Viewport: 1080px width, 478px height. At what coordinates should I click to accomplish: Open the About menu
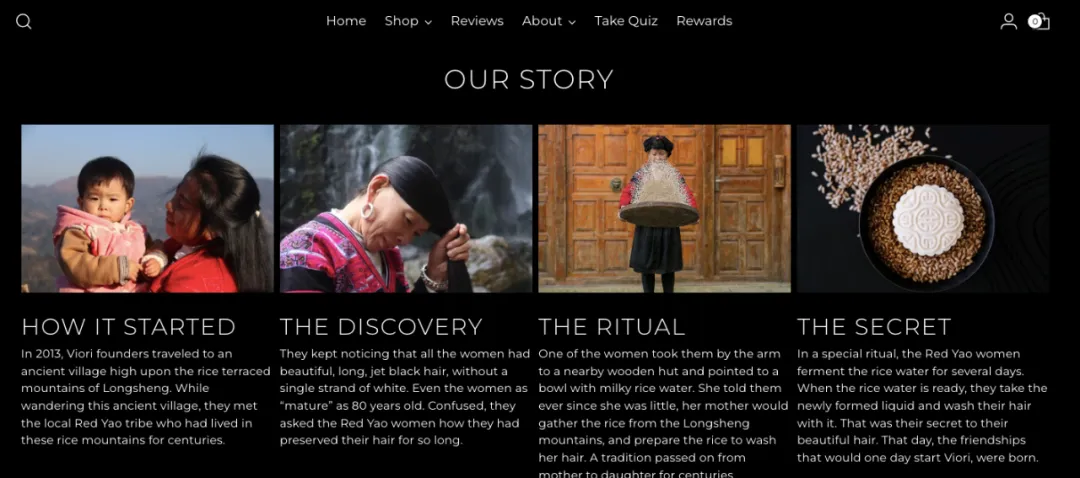542,21
